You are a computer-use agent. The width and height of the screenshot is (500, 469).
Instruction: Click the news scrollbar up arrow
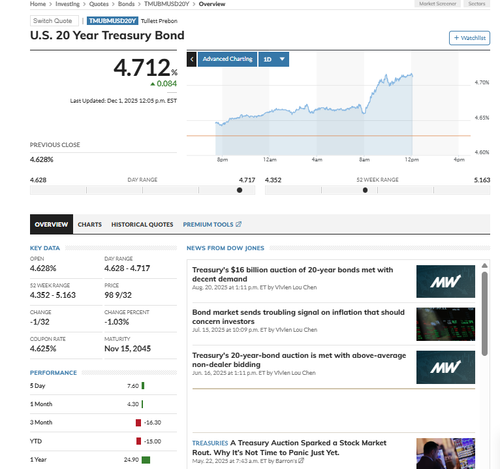[x=485, y=265]
